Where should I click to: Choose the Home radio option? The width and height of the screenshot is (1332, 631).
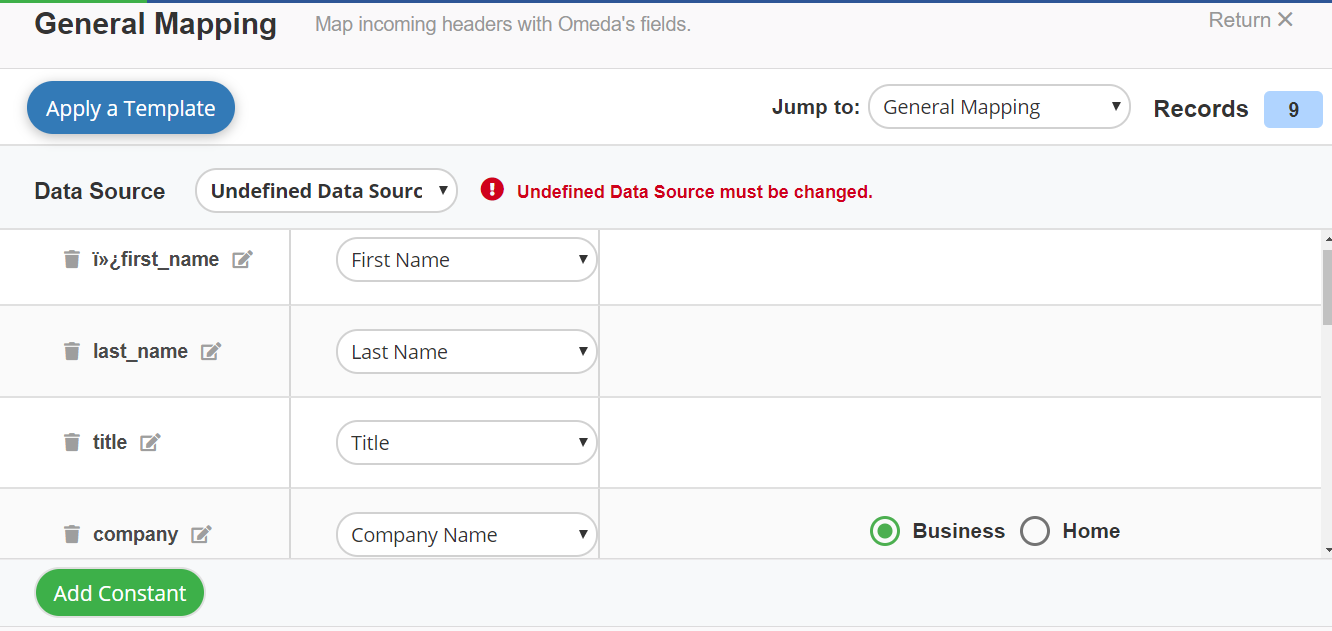1035,531
